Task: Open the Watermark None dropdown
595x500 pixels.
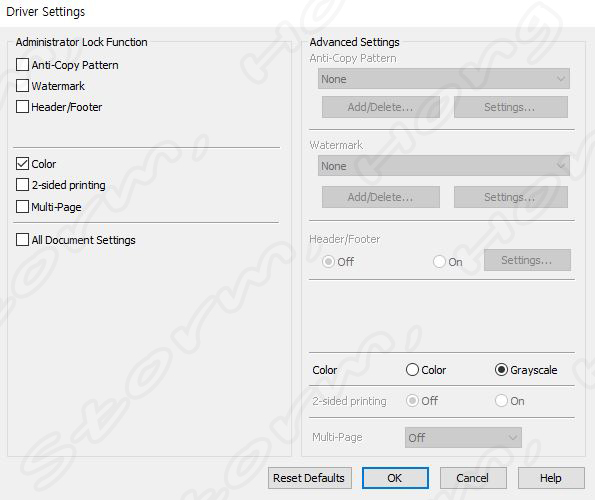Action: pos(444,166)
